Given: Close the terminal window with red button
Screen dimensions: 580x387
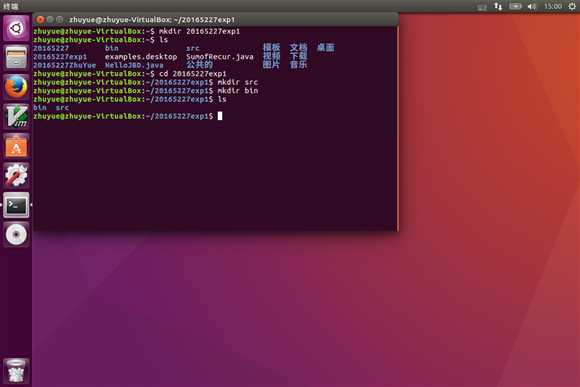Looking at the screenshot, I should pyautogui.click(x=40, y=19).
